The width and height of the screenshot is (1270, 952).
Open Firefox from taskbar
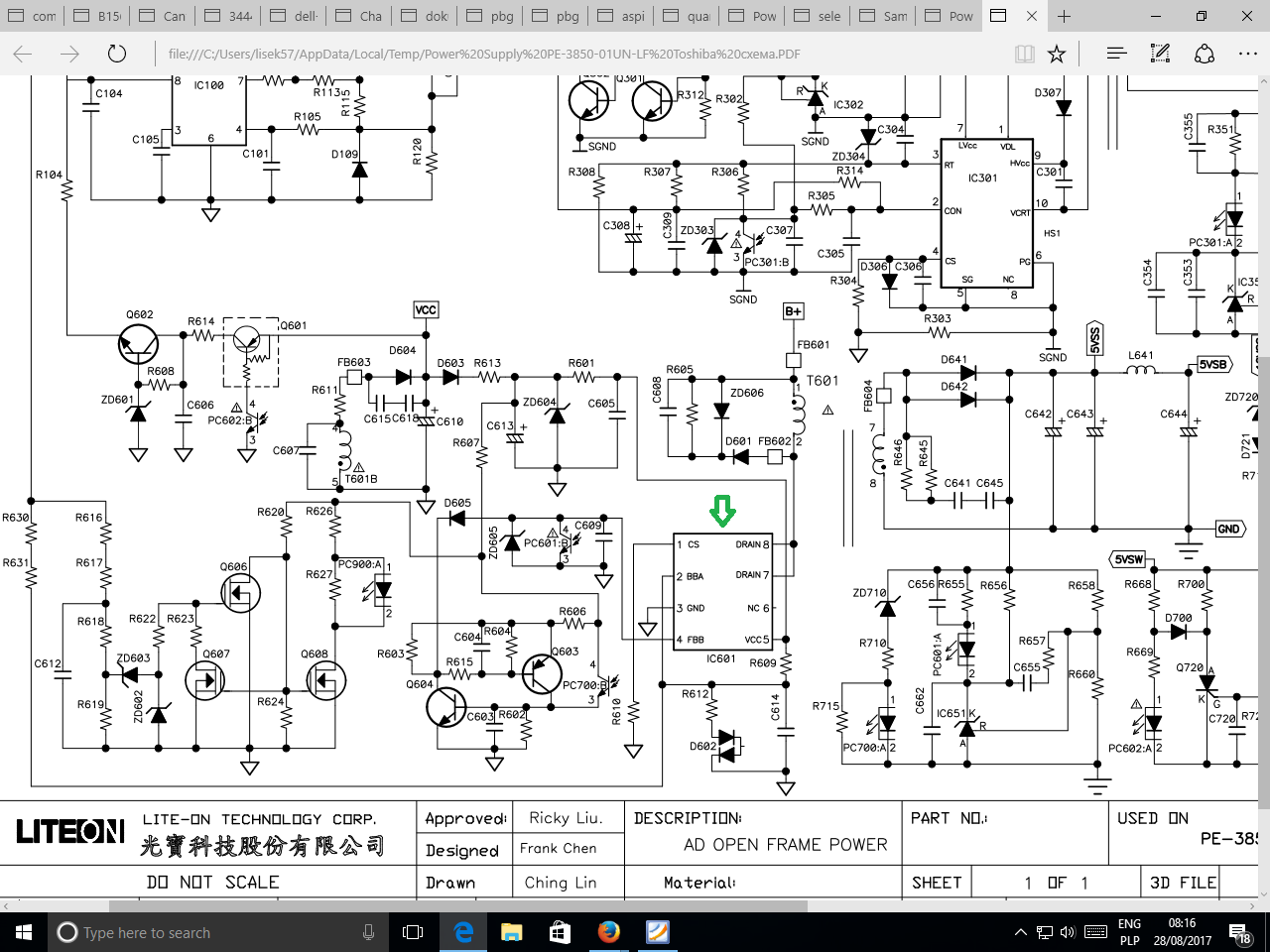(609, 932)
